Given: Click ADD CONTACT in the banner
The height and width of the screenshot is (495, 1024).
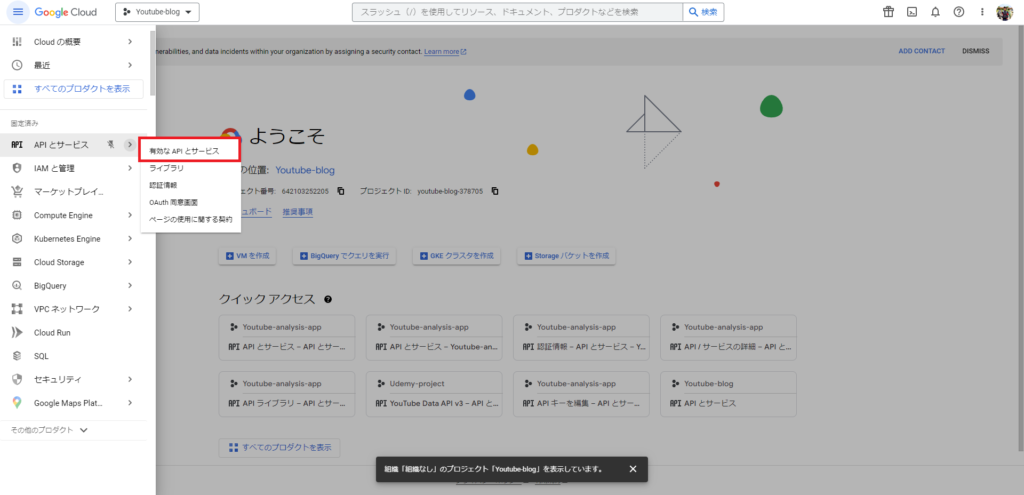Looking at the screenshot, I should click(x=921, y=51).
